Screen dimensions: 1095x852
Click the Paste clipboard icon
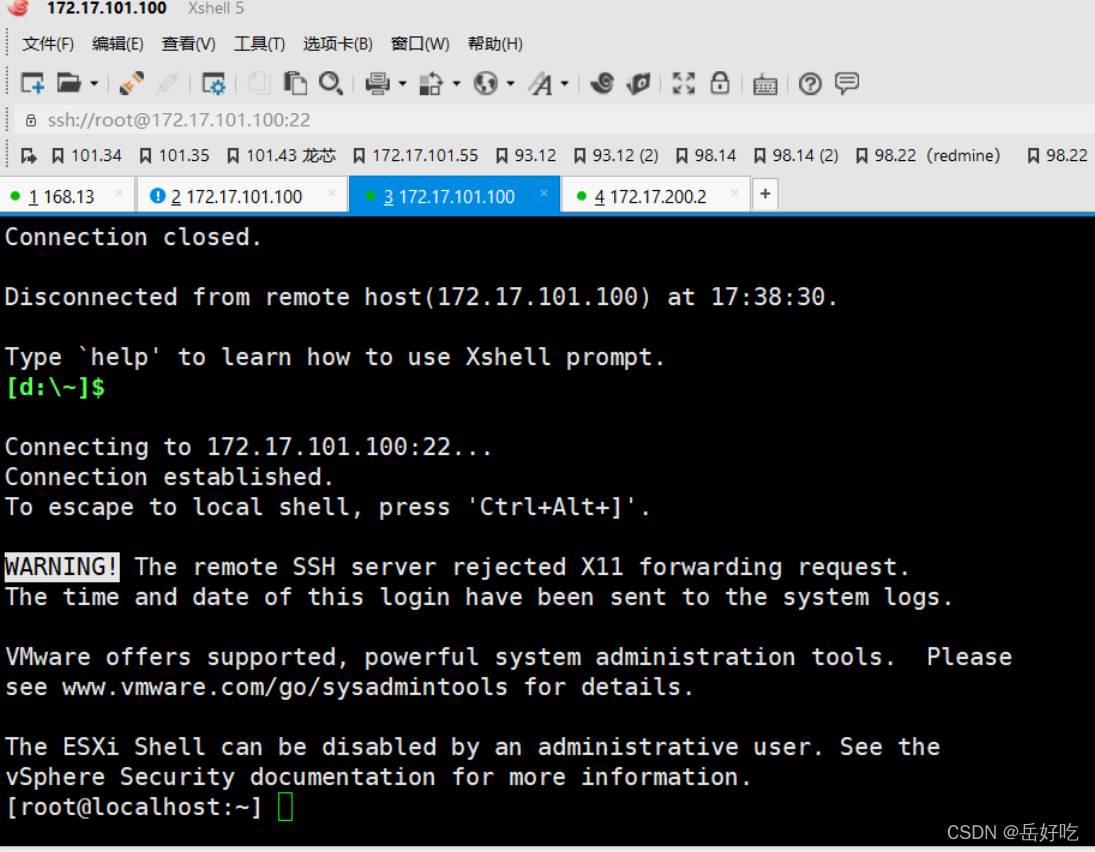(295, 84)
